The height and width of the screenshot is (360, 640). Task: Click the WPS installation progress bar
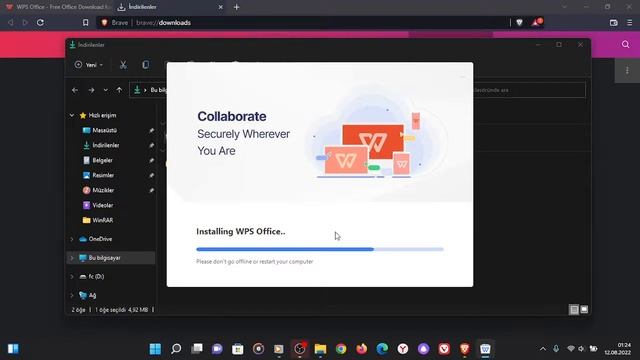[x=320, y=249]
